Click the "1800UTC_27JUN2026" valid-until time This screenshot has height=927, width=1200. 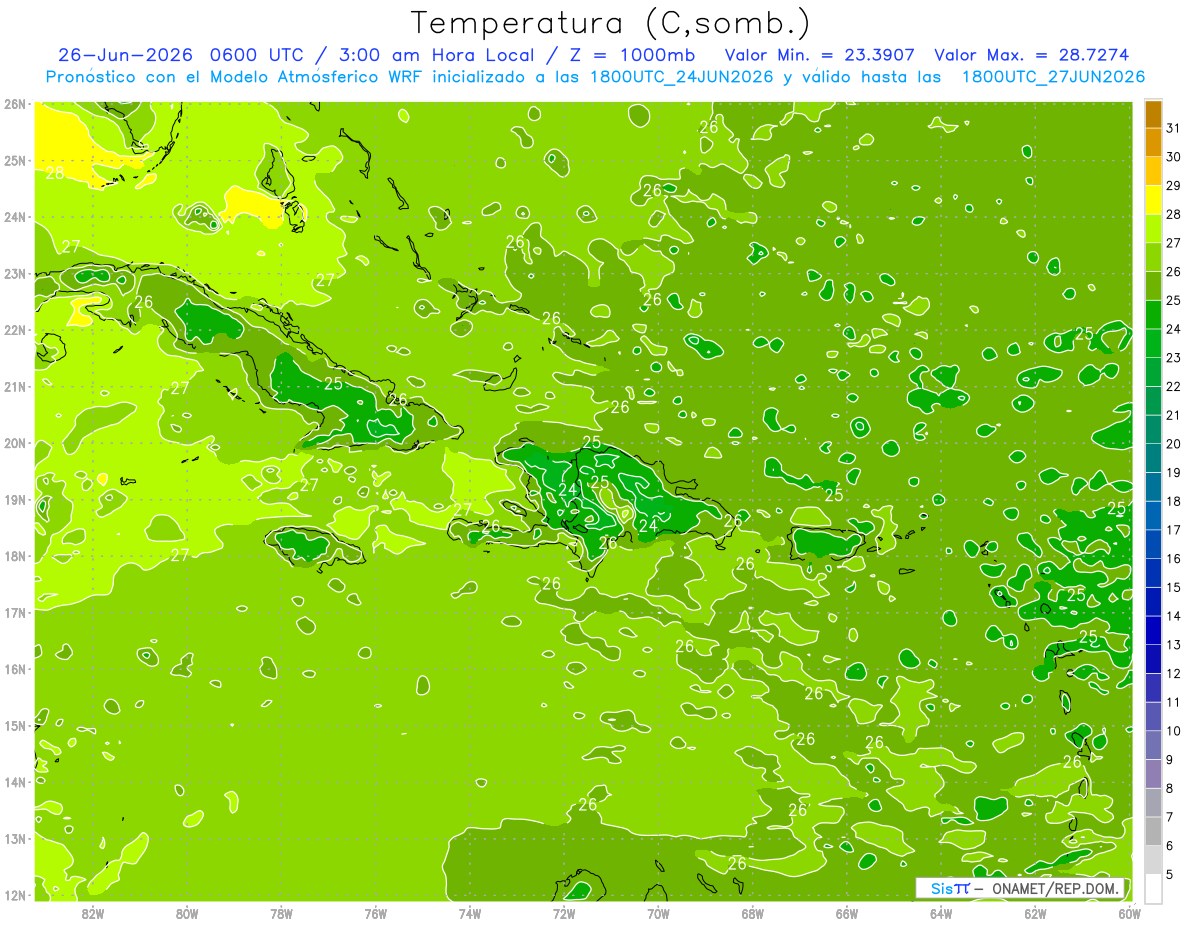pyautogui.click(x=1053, y=77)
